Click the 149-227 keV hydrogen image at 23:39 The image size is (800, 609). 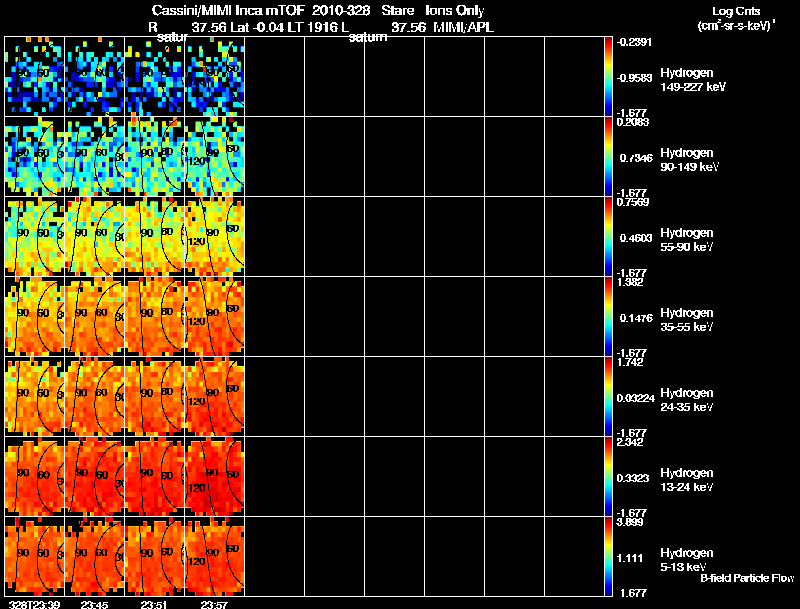[x=35, y=77]
